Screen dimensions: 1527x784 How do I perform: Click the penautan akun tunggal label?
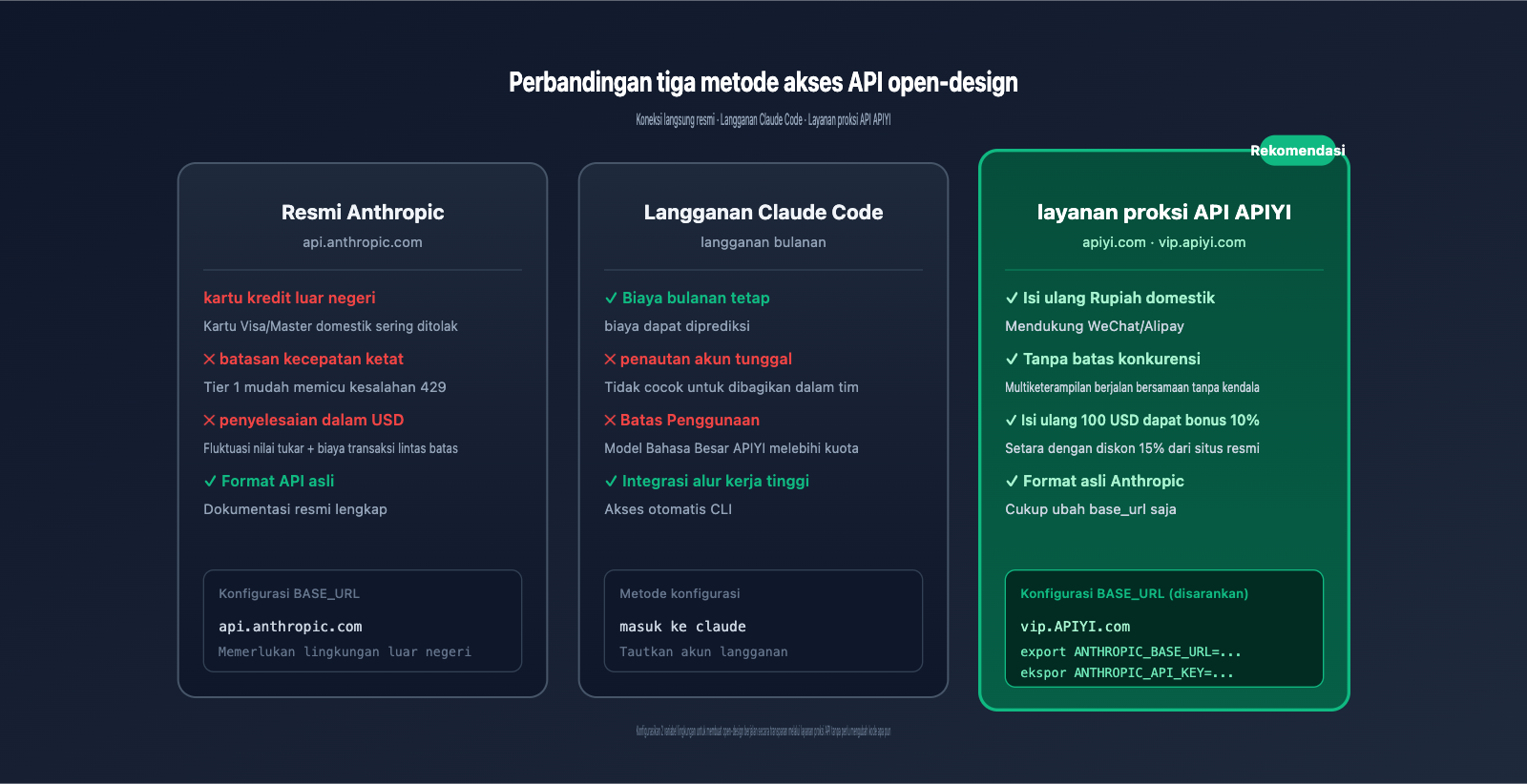pos(706,360)
